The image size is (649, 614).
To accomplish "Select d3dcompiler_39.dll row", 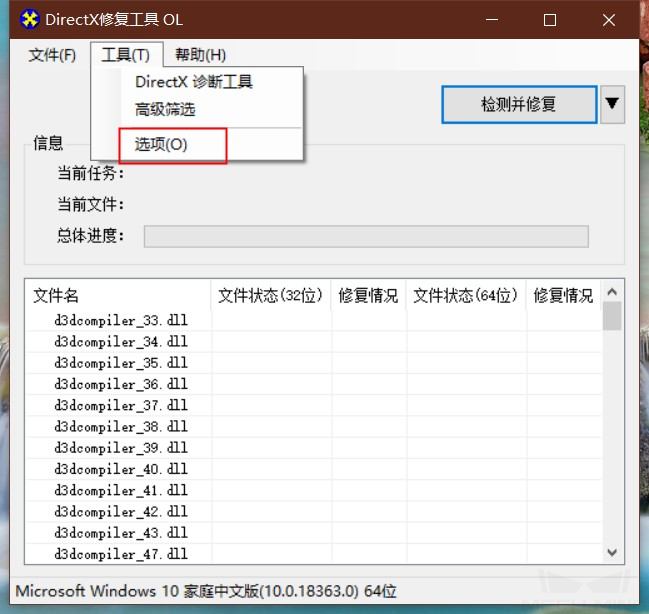I will 313,448.
